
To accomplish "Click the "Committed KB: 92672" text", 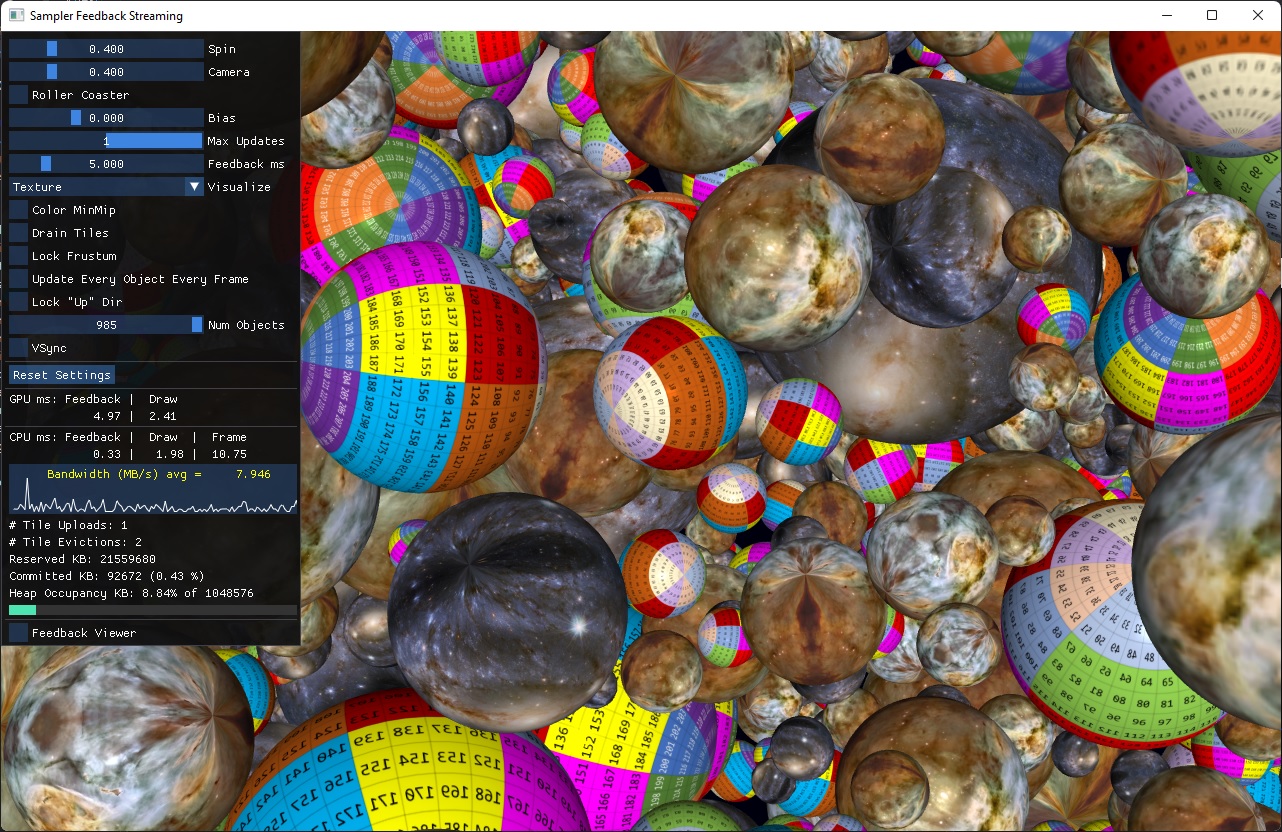I will 75,576.
